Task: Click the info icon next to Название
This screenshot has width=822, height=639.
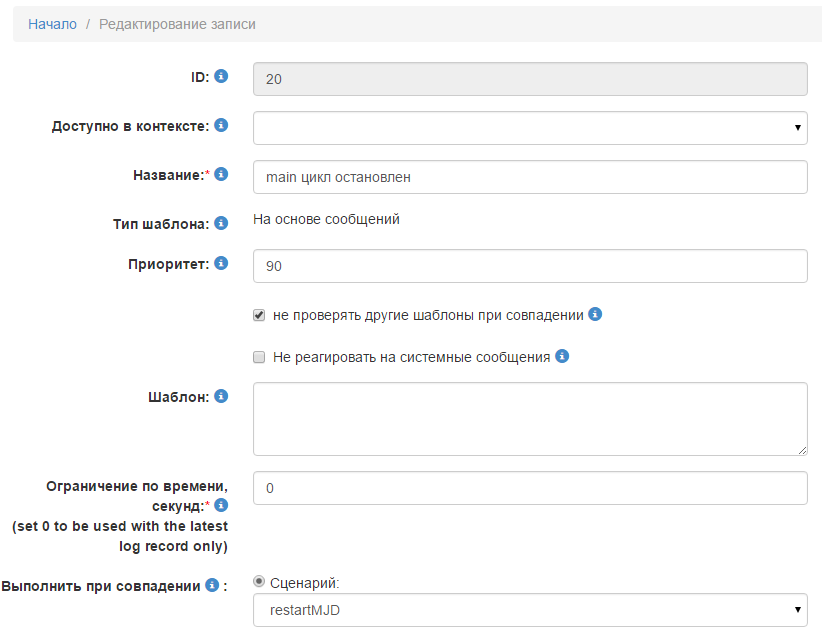Action: point(221,174)
